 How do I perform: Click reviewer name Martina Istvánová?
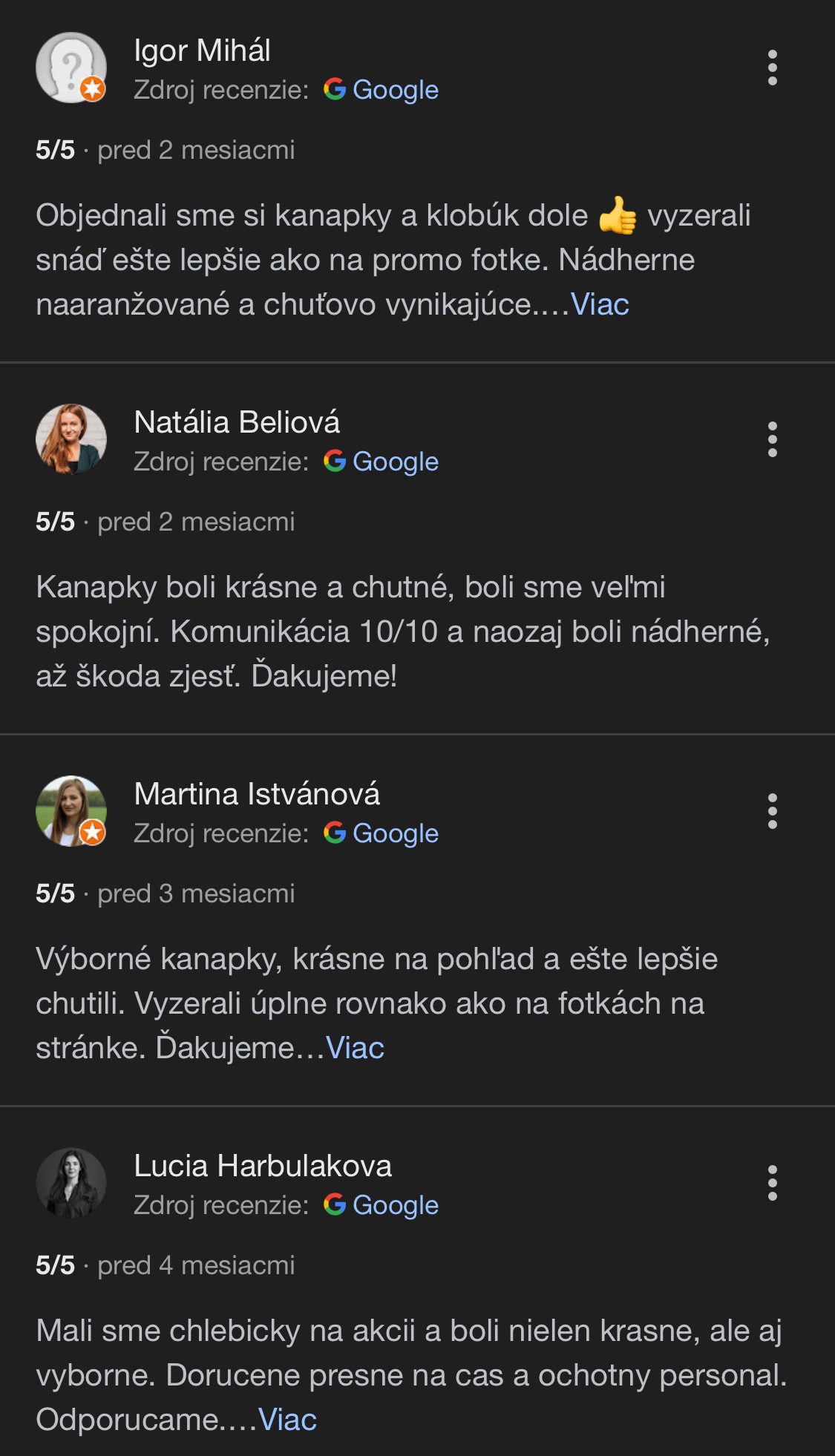[x=257, y=794]
